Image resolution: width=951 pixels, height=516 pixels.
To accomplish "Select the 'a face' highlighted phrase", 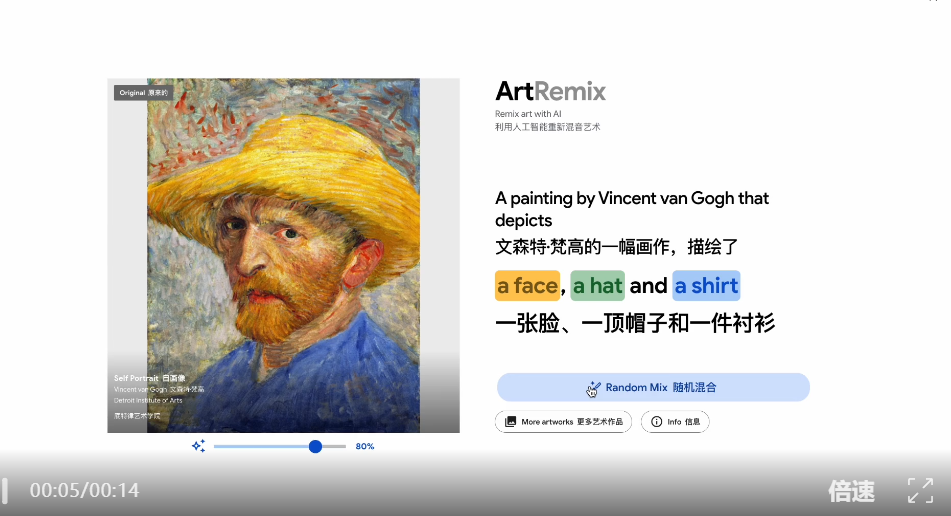I will pyautogui.click(x=527, y=286).
